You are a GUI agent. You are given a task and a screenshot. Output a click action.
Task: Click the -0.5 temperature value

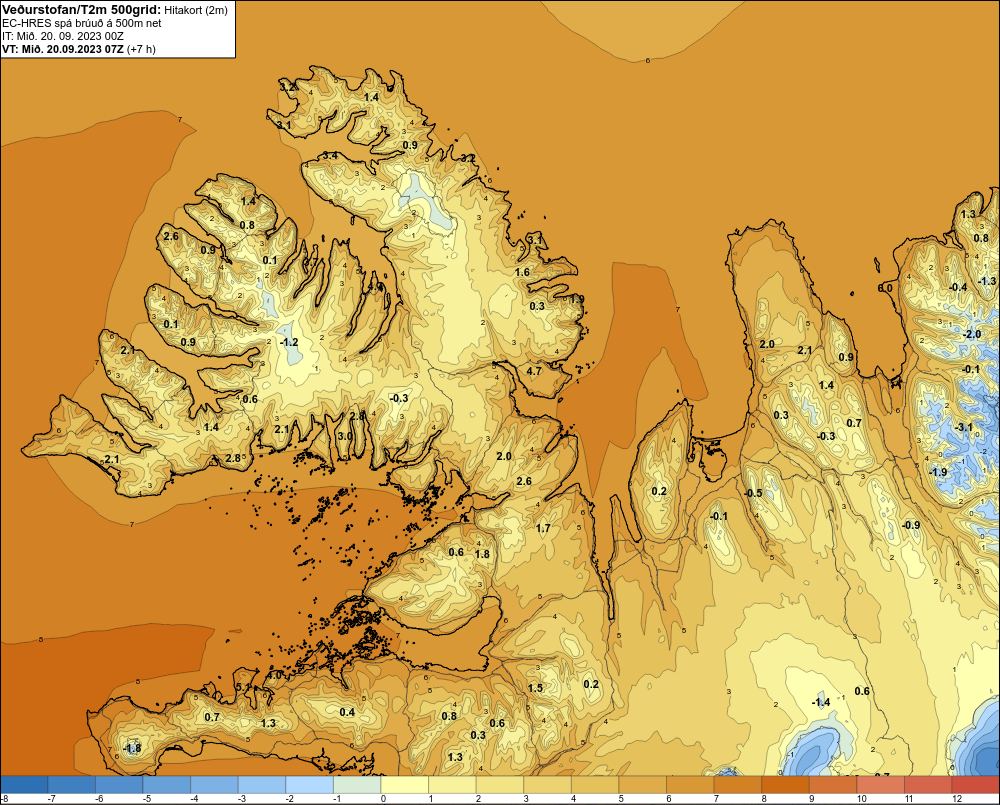753,493
